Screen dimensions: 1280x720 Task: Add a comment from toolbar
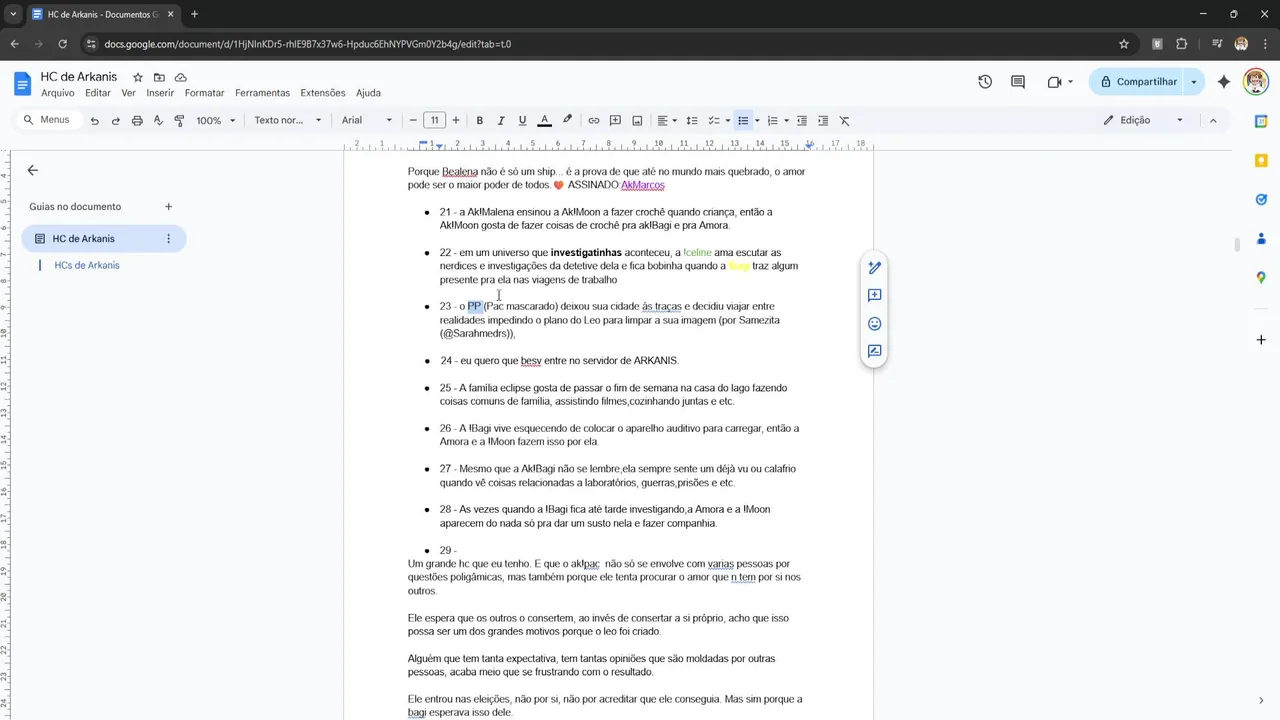(616, 120)
